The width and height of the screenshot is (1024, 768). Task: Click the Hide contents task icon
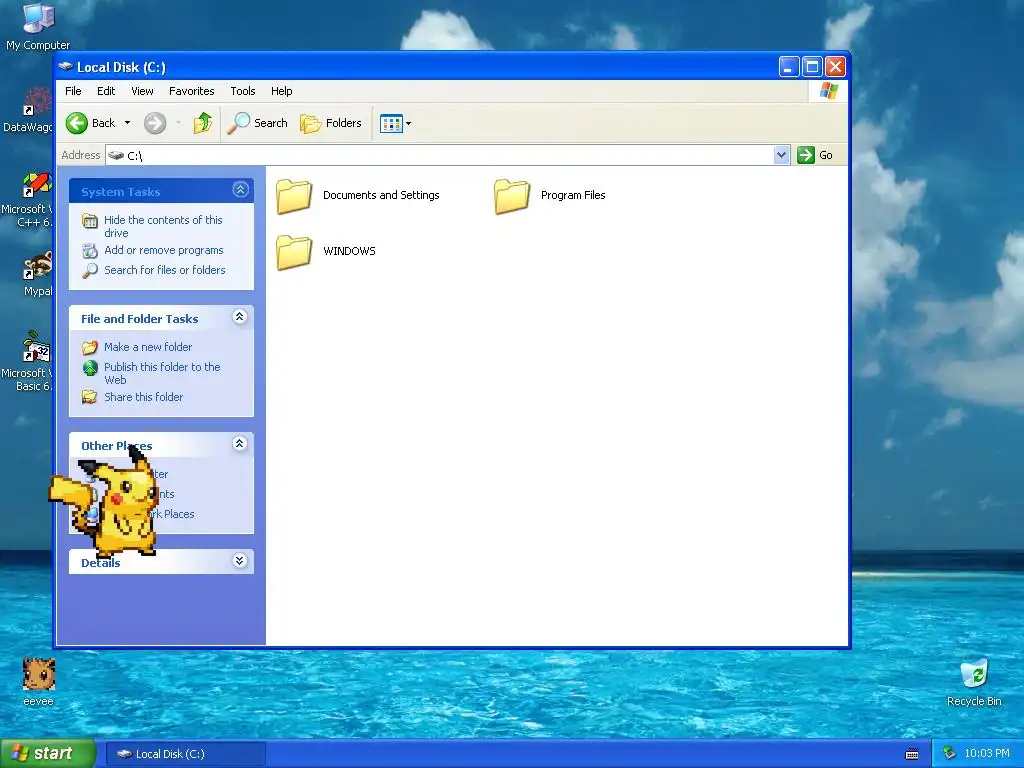(x=90, y=221)
